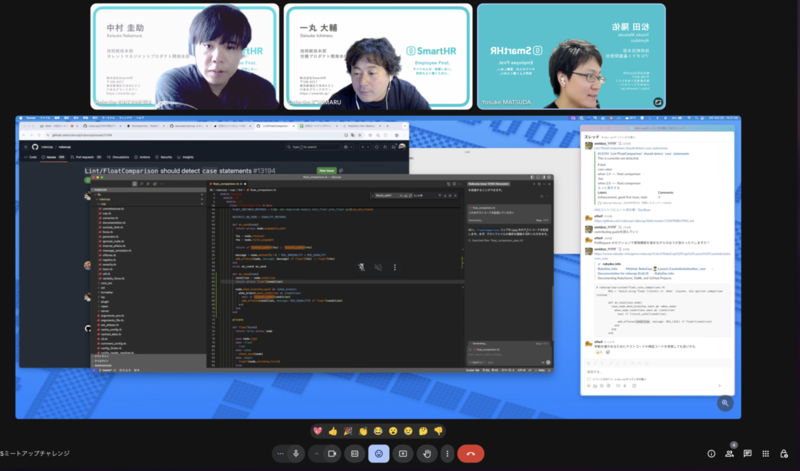The width and height of the screenshot is (800, 471).
Task: Click mute icon in presentation overlay
Action: pos(378,267)
